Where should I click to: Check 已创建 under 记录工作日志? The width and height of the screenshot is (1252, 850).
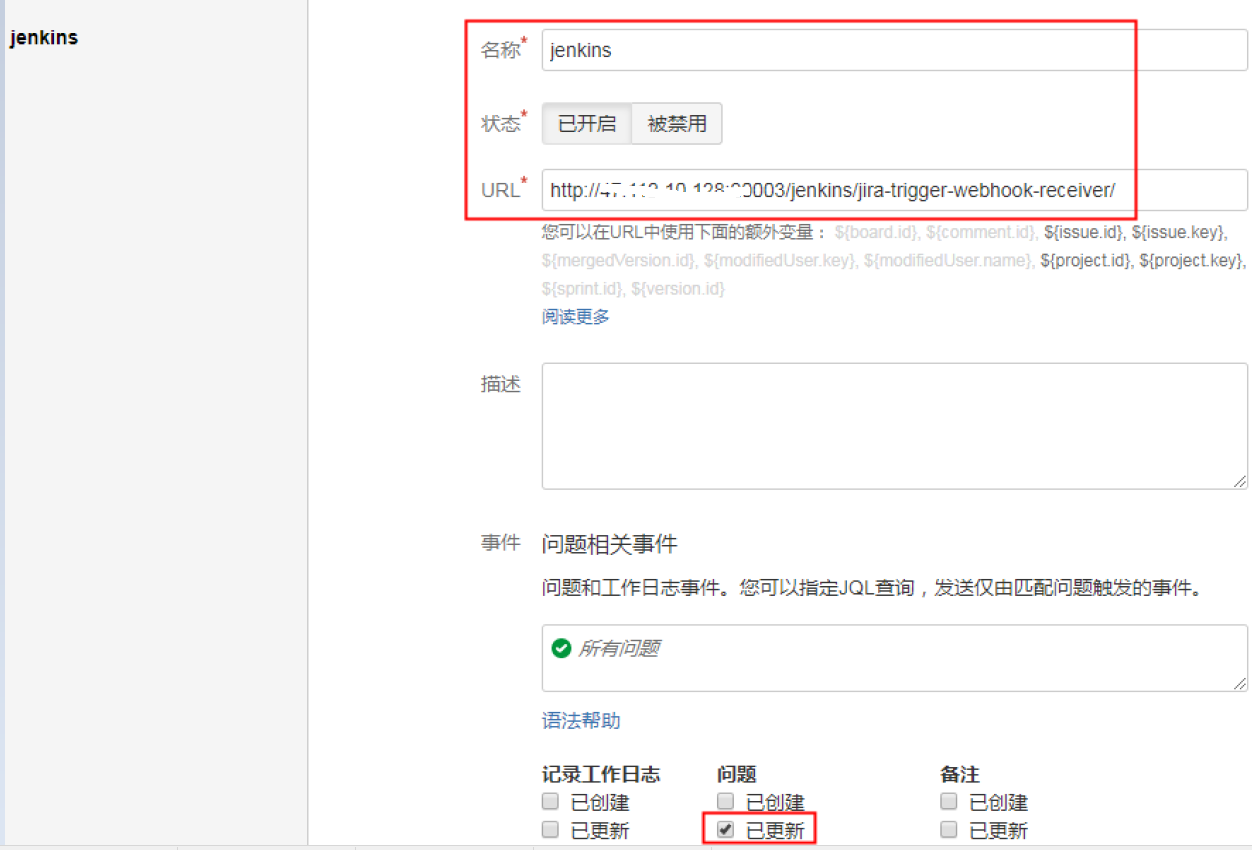(x=550, y=801)
